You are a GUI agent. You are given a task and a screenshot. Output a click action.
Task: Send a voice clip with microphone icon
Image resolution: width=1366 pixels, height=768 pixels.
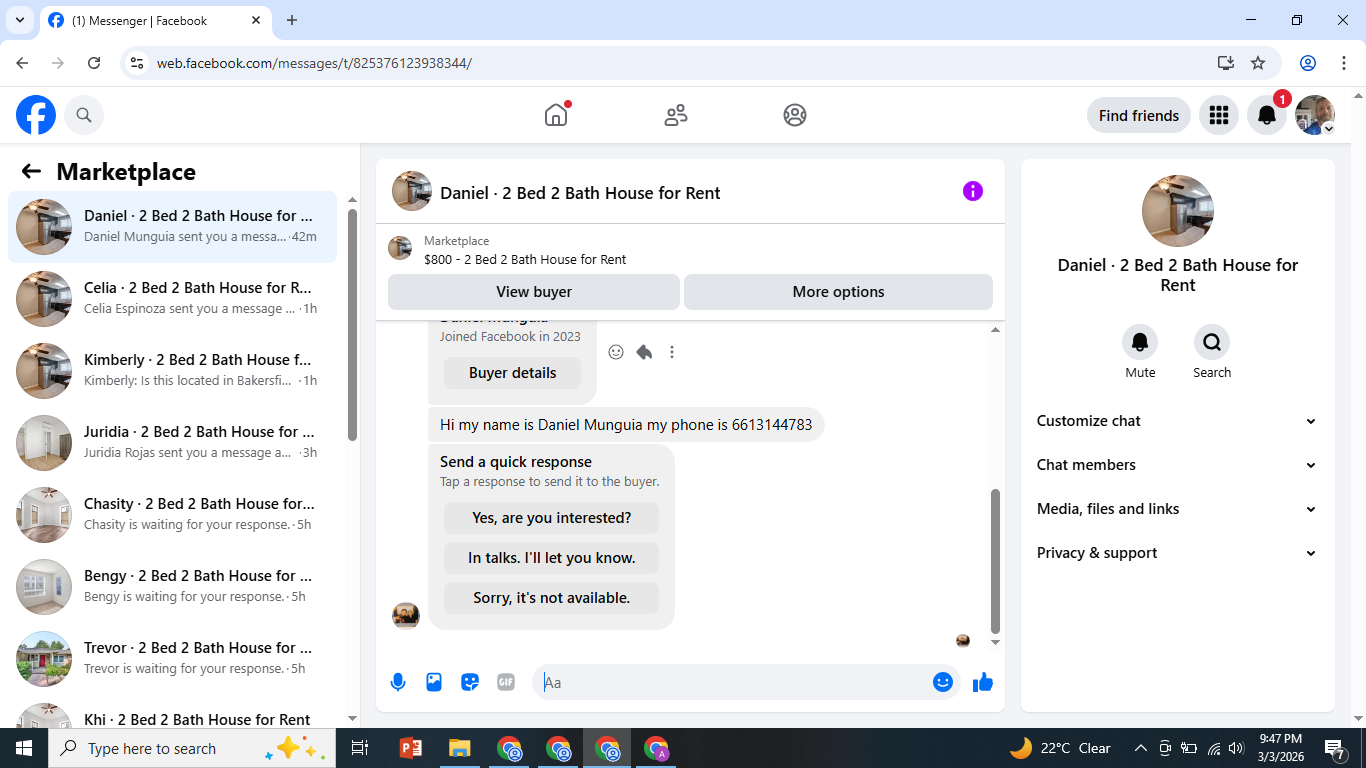[x=398, y=682]
